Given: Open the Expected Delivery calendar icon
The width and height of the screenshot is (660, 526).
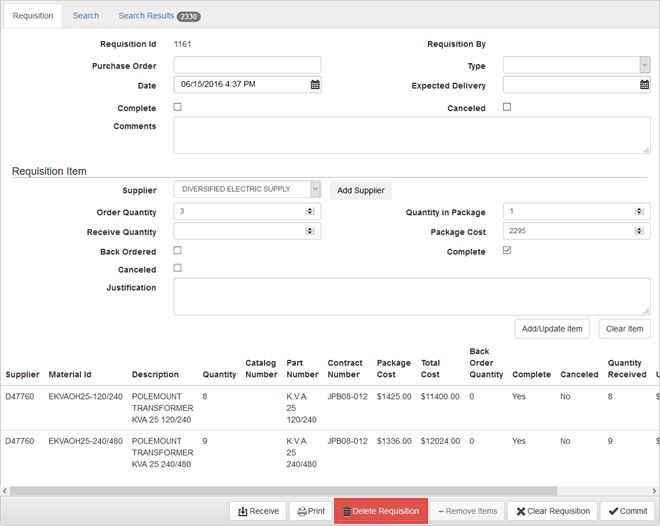Looking at the screenshot, I should click(x=644, y=85).
